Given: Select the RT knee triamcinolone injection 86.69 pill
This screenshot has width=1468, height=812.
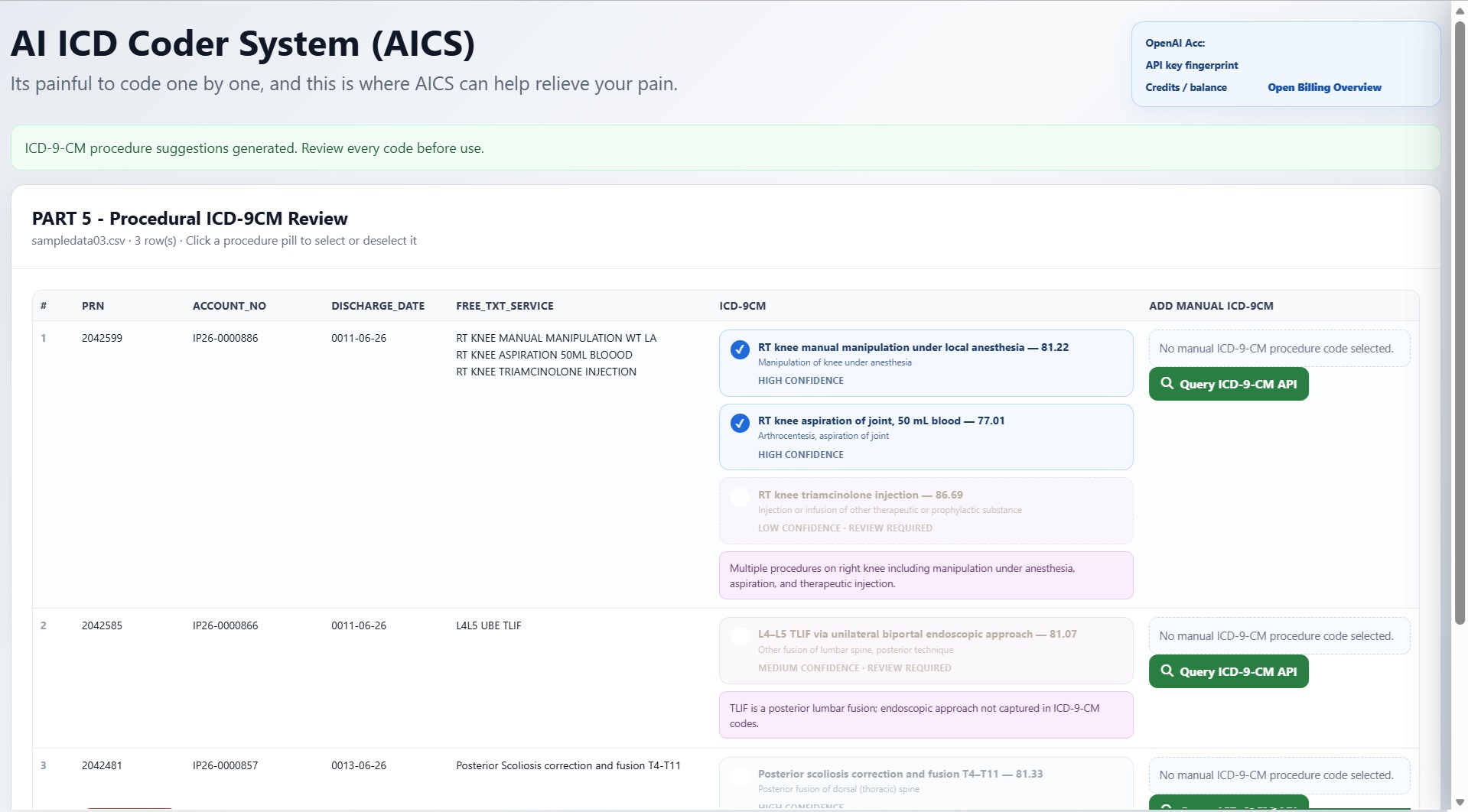Looking at the screenshot, I should tap(926, 511).
